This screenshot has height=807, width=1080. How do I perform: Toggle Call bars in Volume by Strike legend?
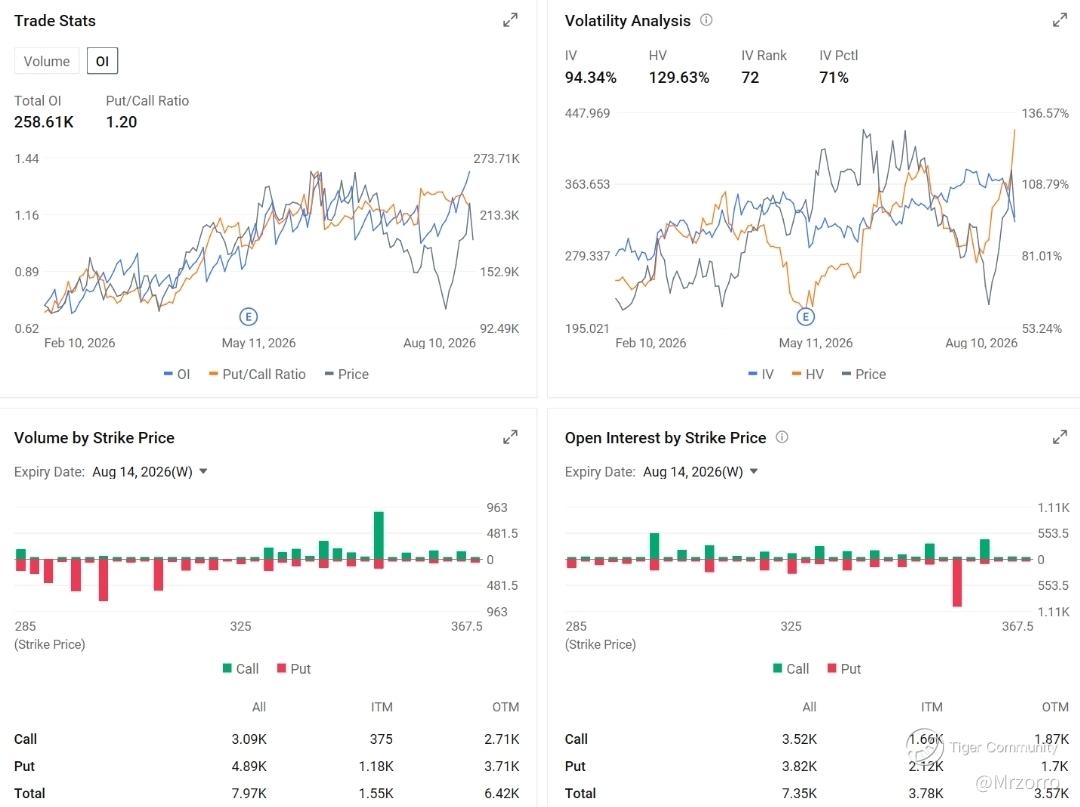[240, 669]
